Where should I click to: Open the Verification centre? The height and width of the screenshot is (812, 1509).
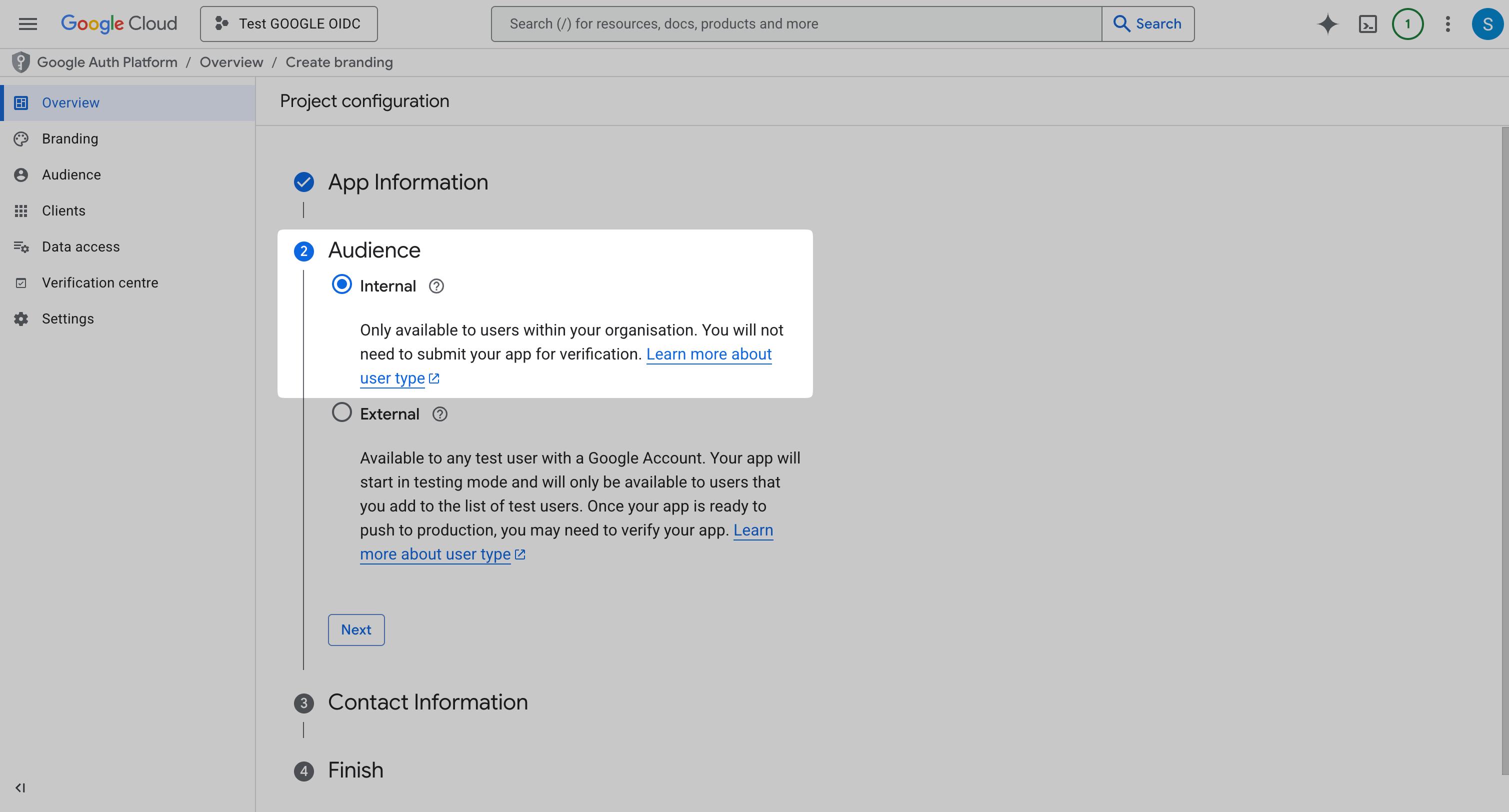[x=99, y=282]
